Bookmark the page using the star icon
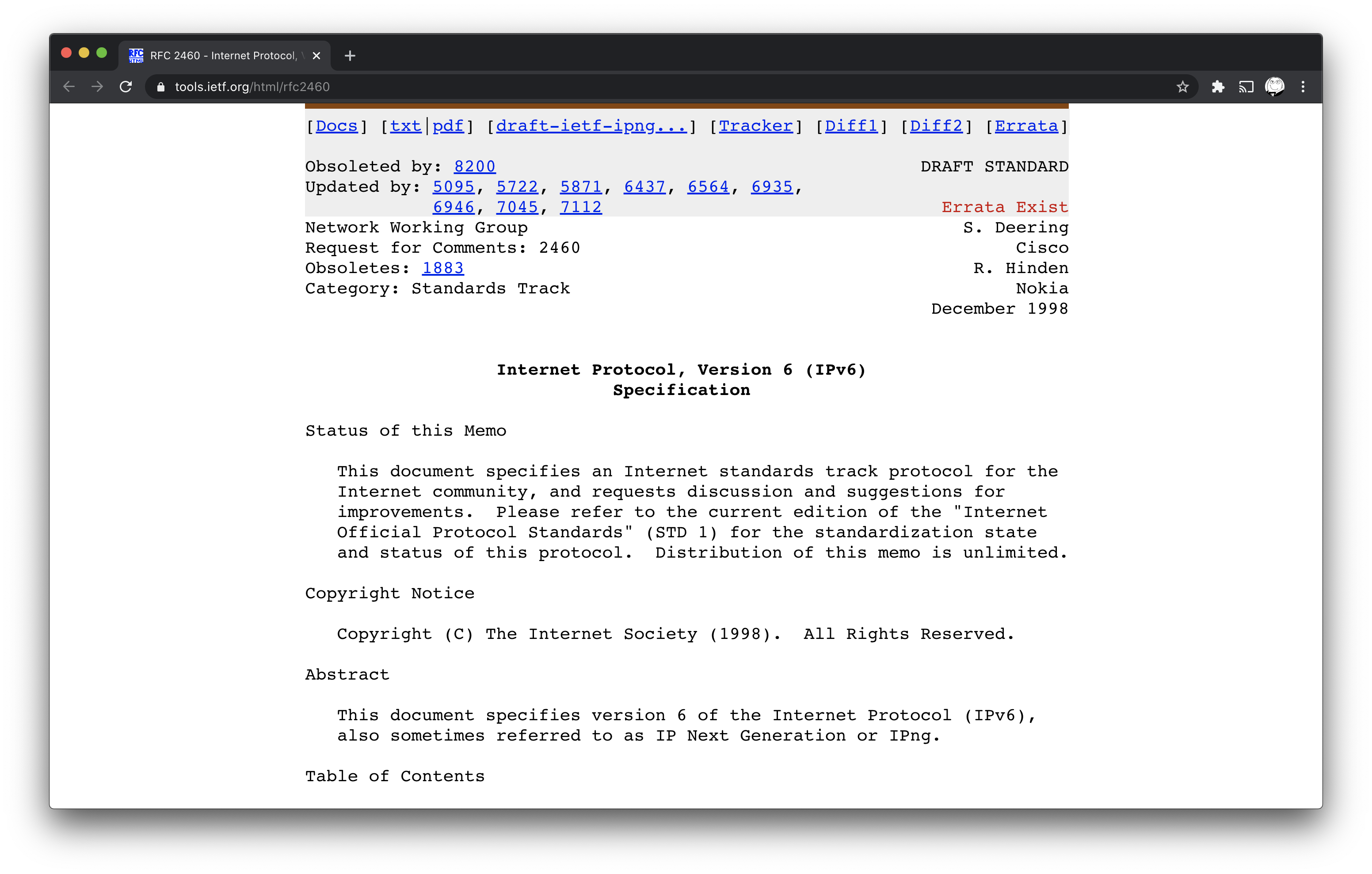 [1182, 87]
